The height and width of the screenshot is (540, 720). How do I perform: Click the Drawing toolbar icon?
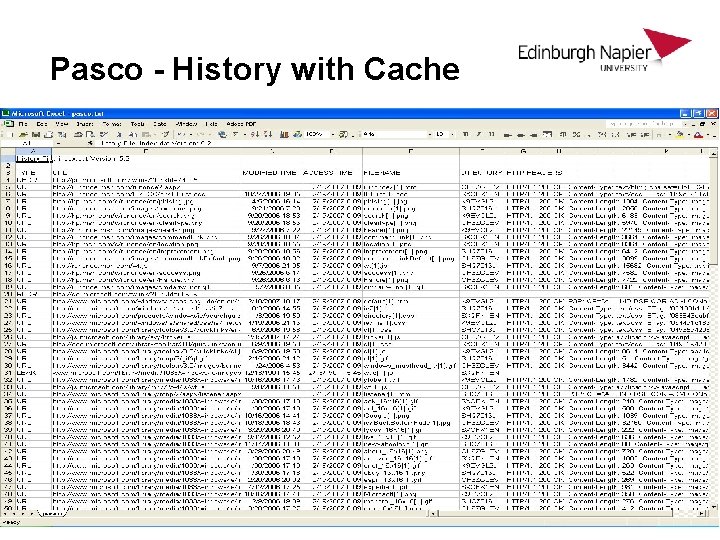[x=298, y=135]
